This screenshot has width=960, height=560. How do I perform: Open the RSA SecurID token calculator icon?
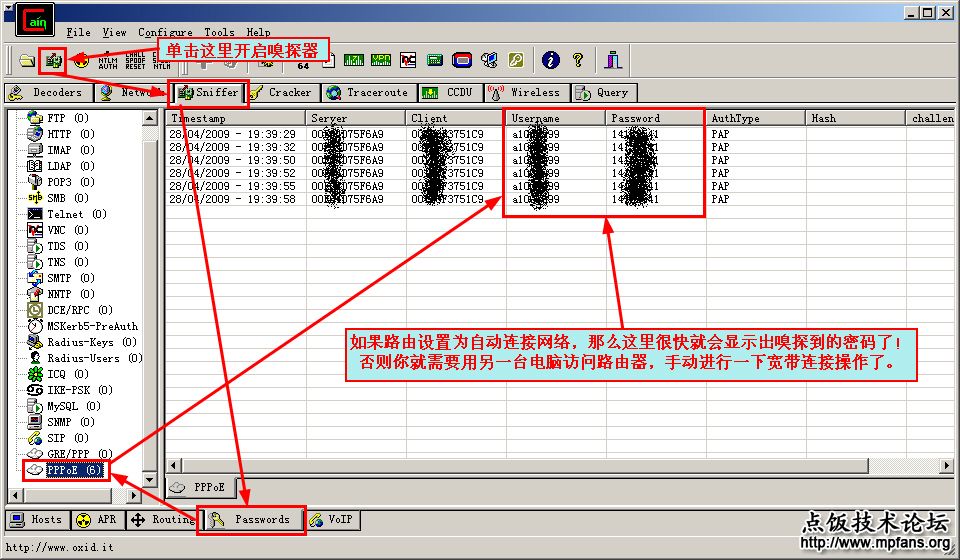tap(462, 60)
